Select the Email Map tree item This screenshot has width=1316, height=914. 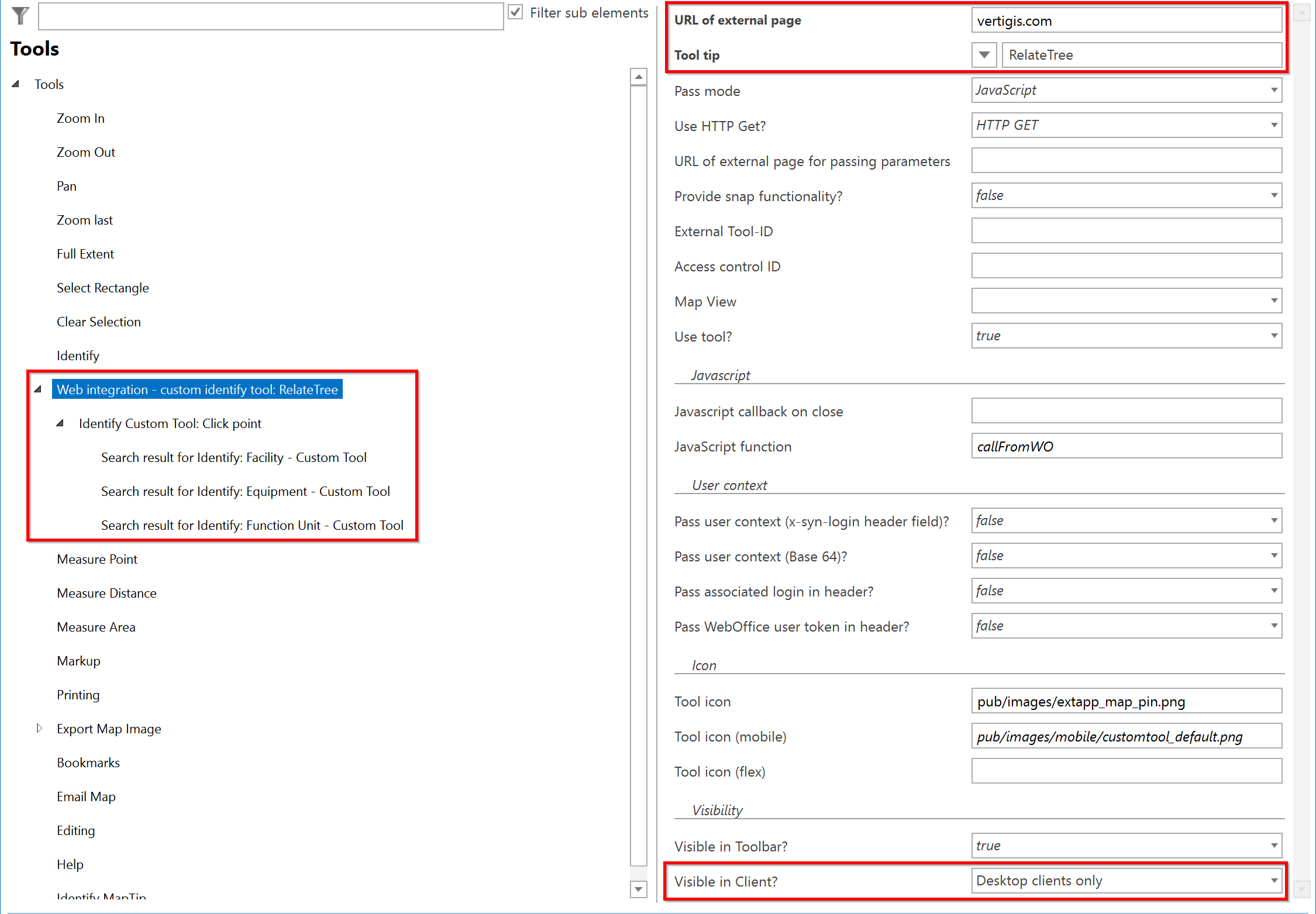pyautogui.click(x=86, y=796)
